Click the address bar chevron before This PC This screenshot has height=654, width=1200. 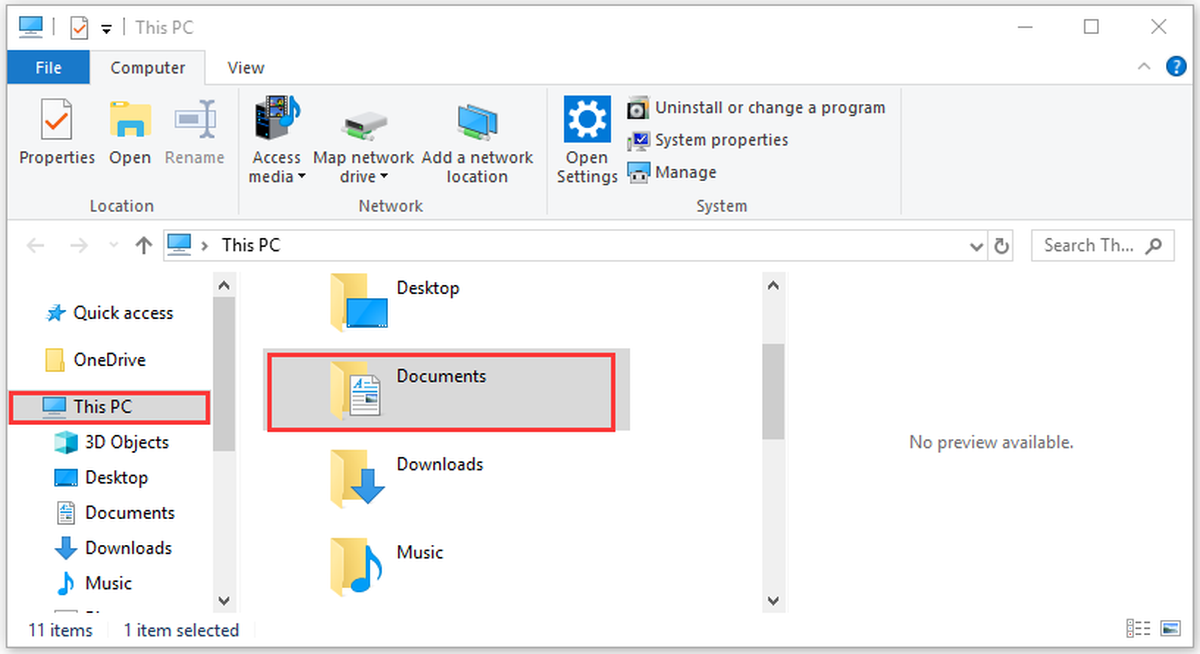pyautogui.click(x=206, y=245)
